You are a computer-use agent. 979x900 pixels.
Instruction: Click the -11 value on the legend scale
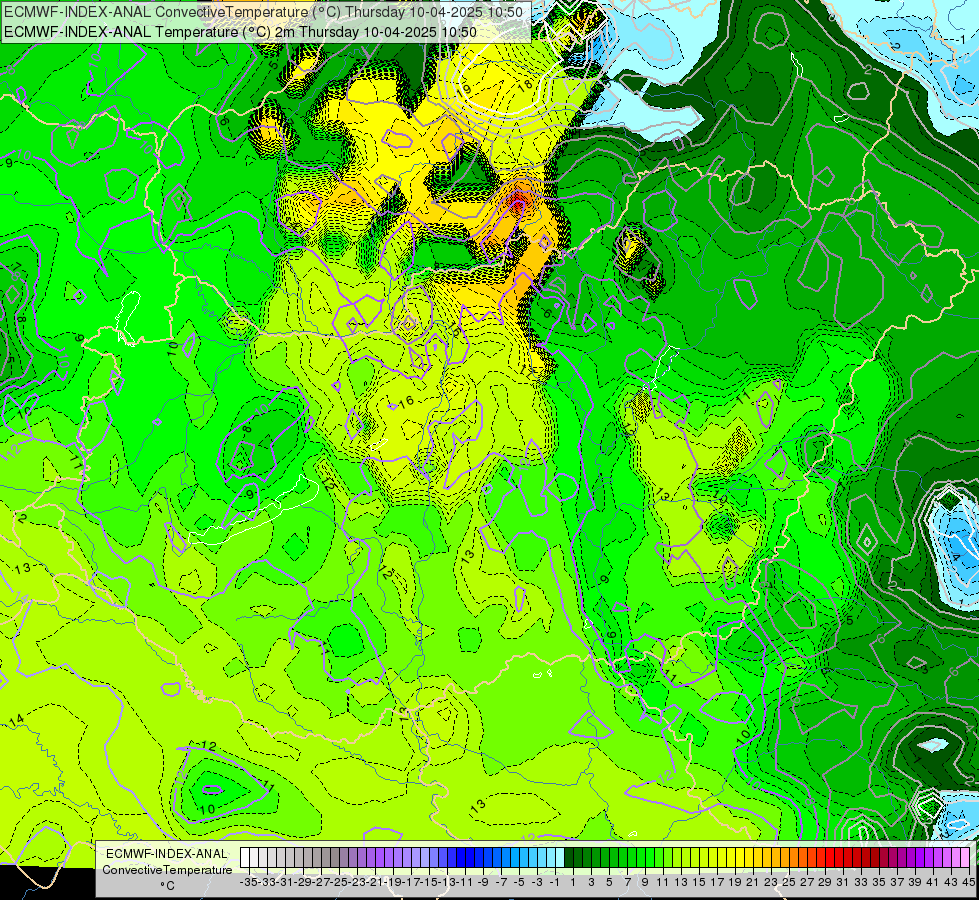tap(465, 882)
